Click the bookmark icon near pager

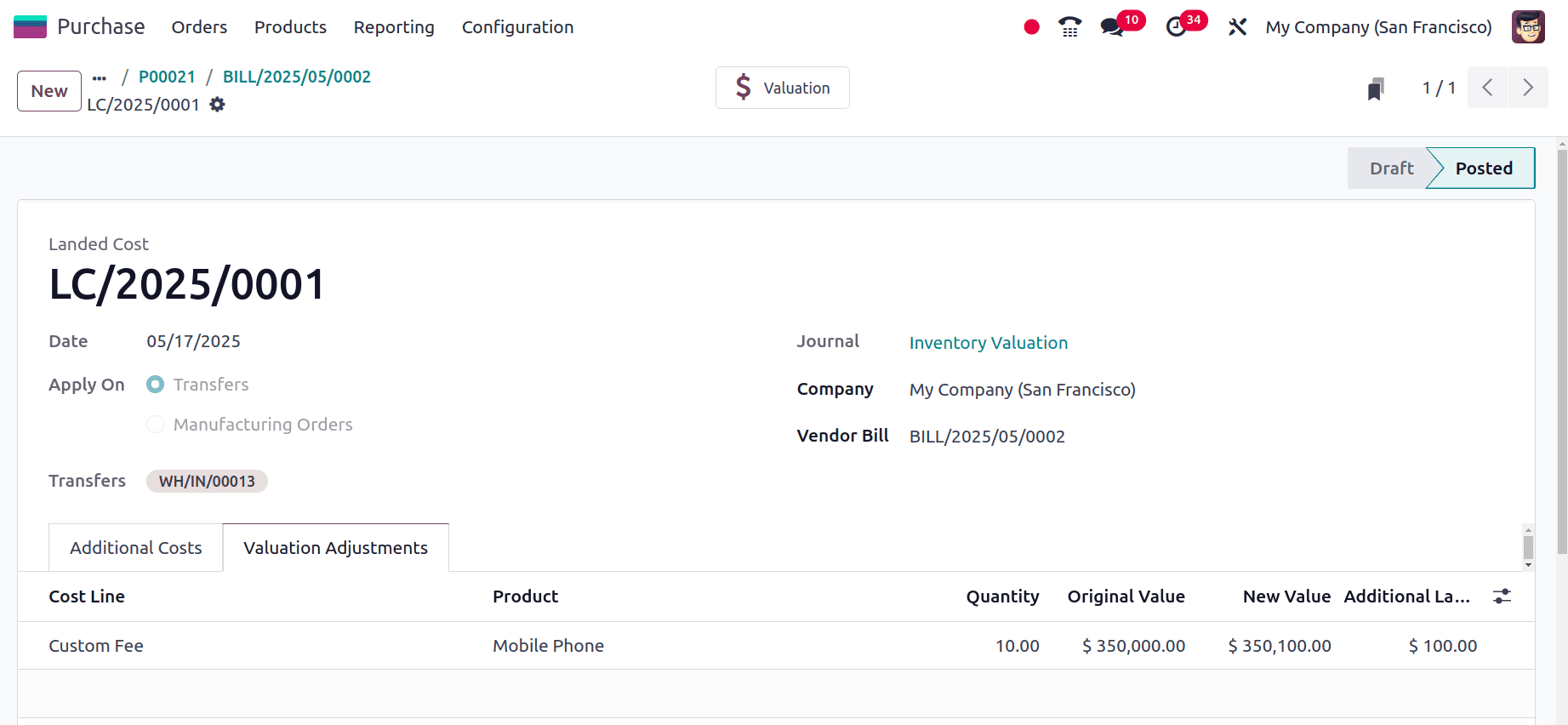[x=1376, y=88]
